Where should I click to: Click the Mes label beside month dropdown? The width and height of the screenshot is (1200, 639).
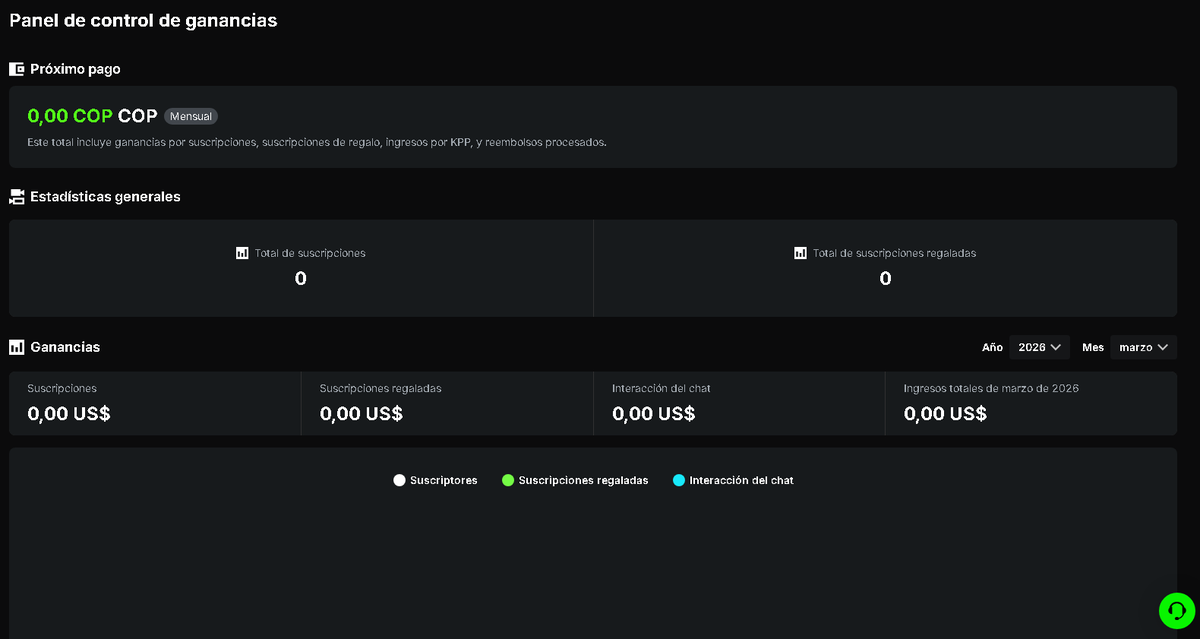click(1093, 347)
